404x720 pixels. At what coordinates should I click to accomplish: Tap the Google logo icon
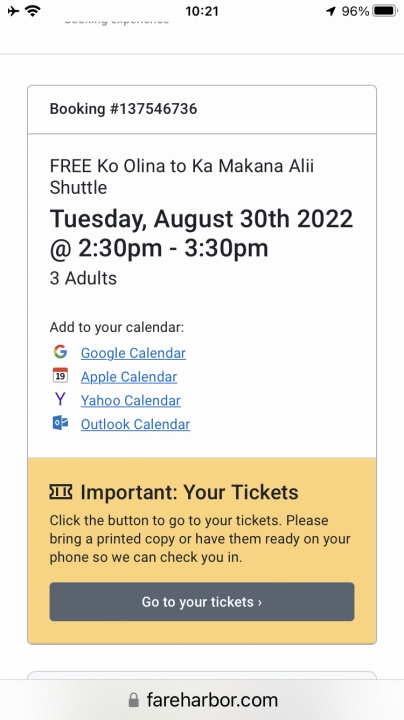click(x=60, y=352)
